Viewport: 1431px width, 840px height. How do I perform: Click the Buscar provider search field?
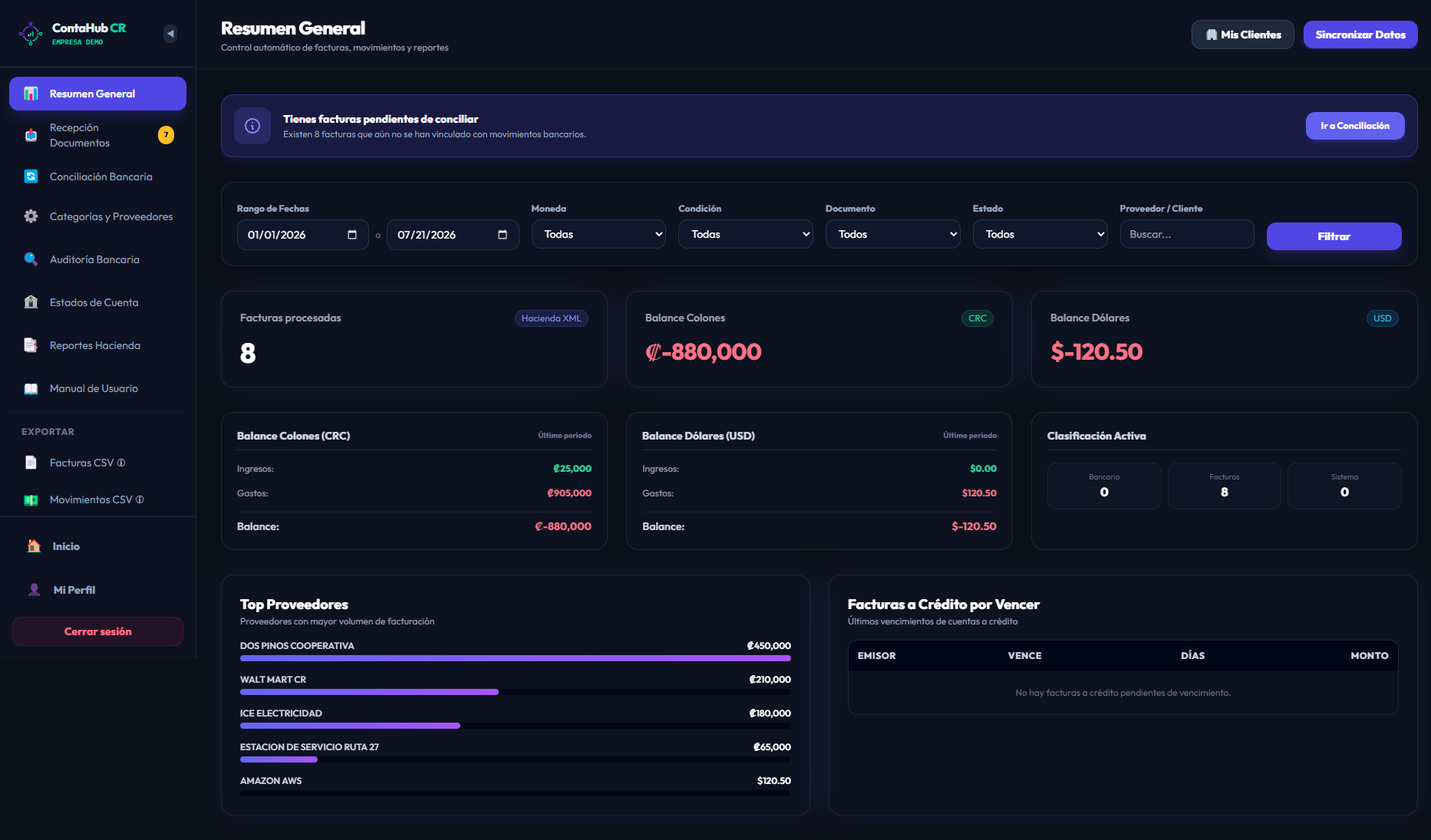[1187, 234]
